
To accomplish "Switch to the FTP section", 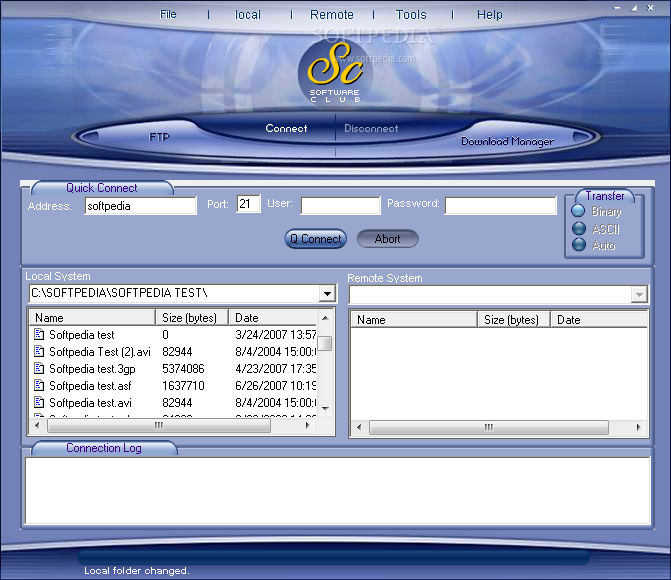I will click(159, 137).
